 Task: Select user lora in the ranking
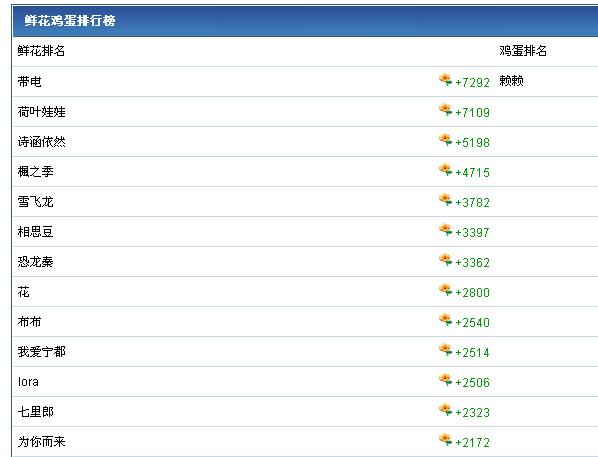tap(28, 382)
